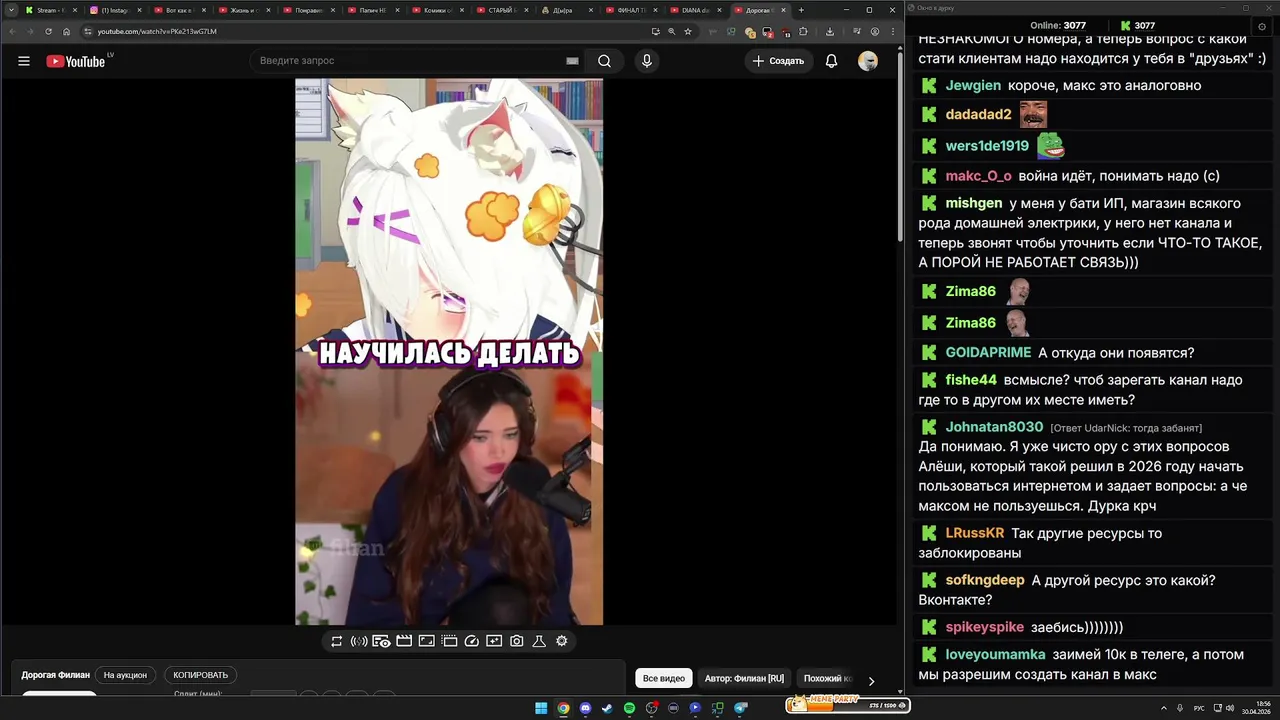Click the MEME PARTY progress bar widget
Viewport: 1280px width, 720px height.
click(847, 704)
